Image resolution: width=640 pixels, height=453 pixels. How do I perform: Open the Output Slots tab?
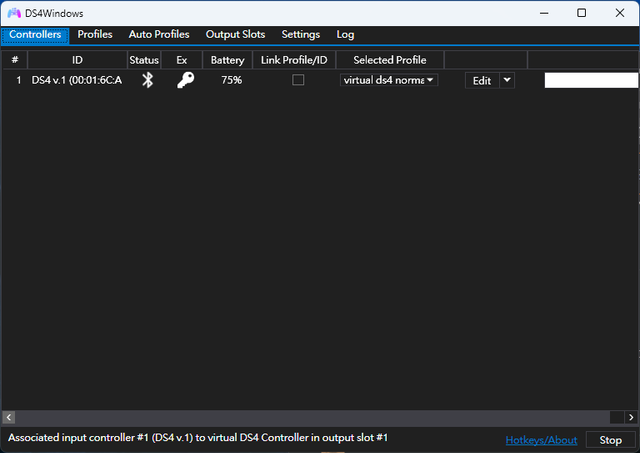click(236, 35)
